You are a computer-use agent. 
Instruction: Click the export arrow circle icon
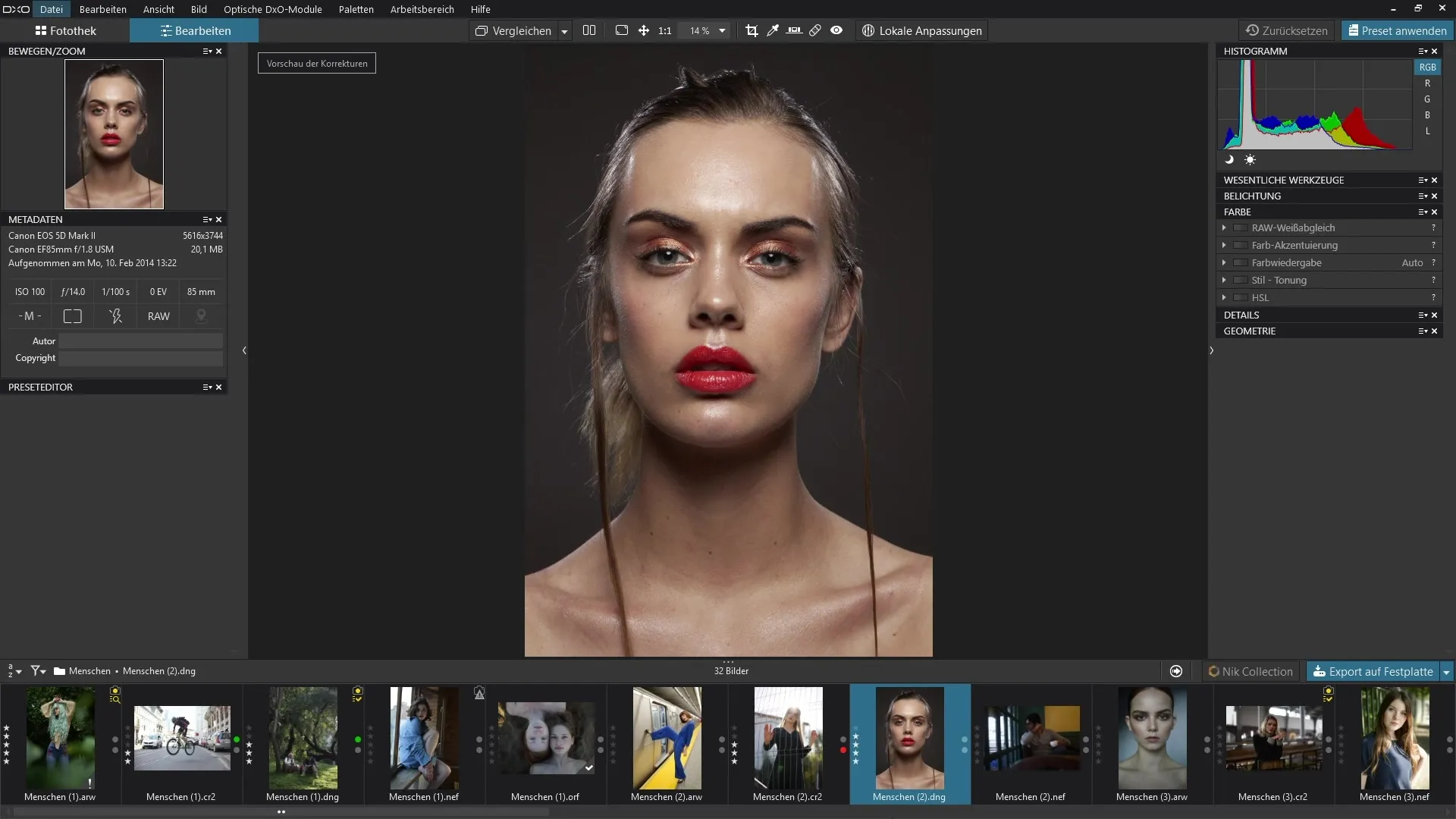(x=1176, y=671)
